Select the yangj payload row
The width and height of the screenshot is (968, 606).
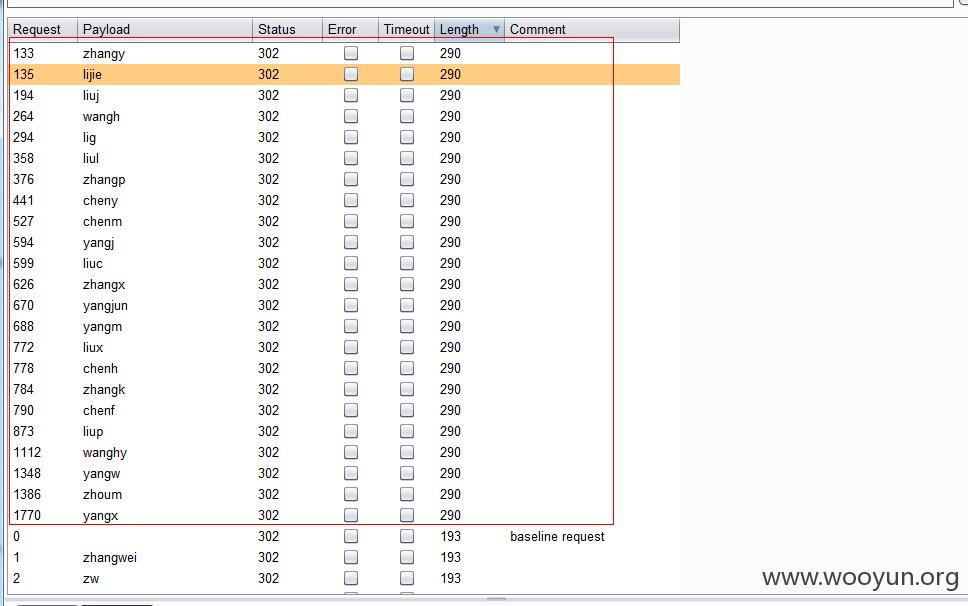point(344,242)
